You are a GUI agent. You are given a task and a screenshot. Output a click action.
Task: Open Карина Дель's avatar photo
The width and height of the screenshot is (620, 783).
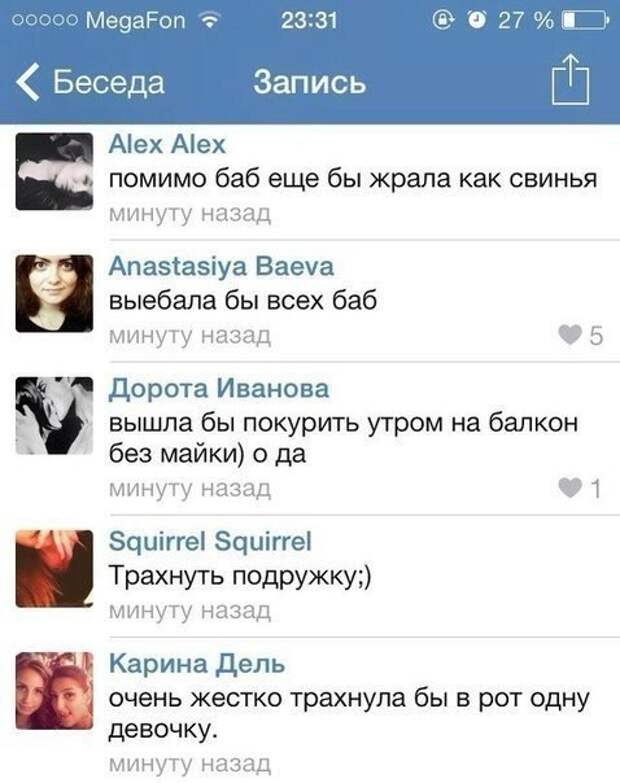(54, 691)
